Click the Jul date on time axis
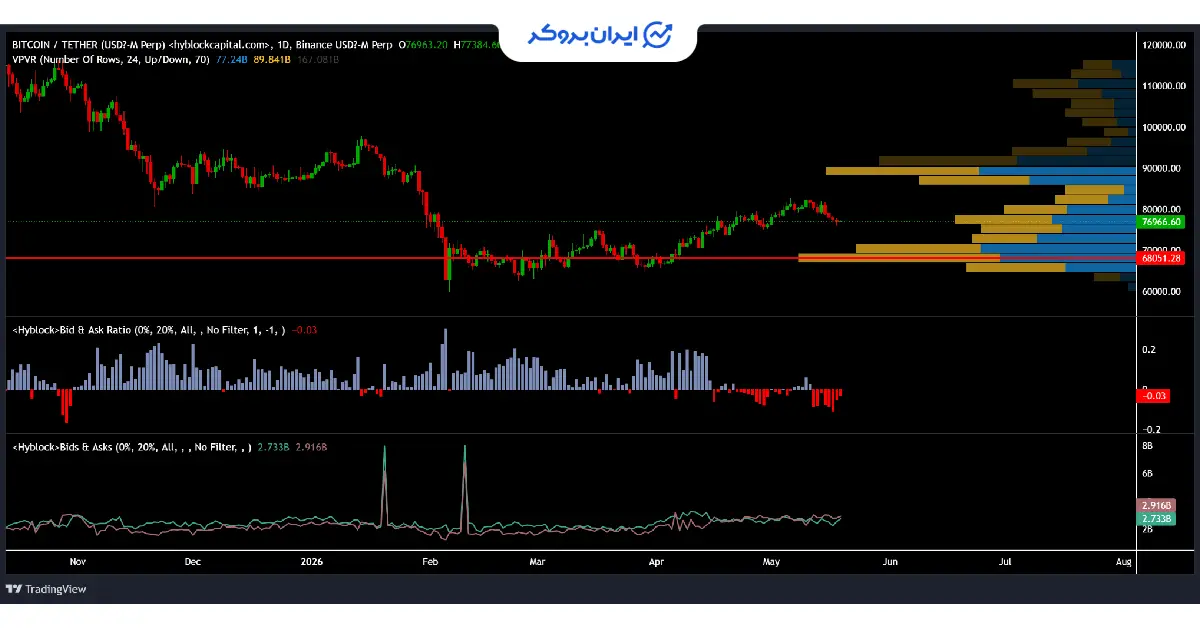Image resolution: width=1200 pixels, height=628 pixels. point(1005,562)
